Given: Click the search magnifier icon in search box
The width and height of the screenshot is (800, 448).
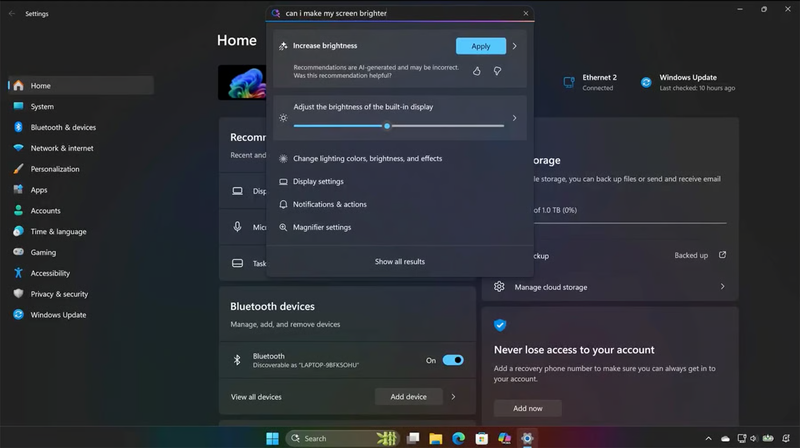Looking at the screenshot, I should point(276,13).
